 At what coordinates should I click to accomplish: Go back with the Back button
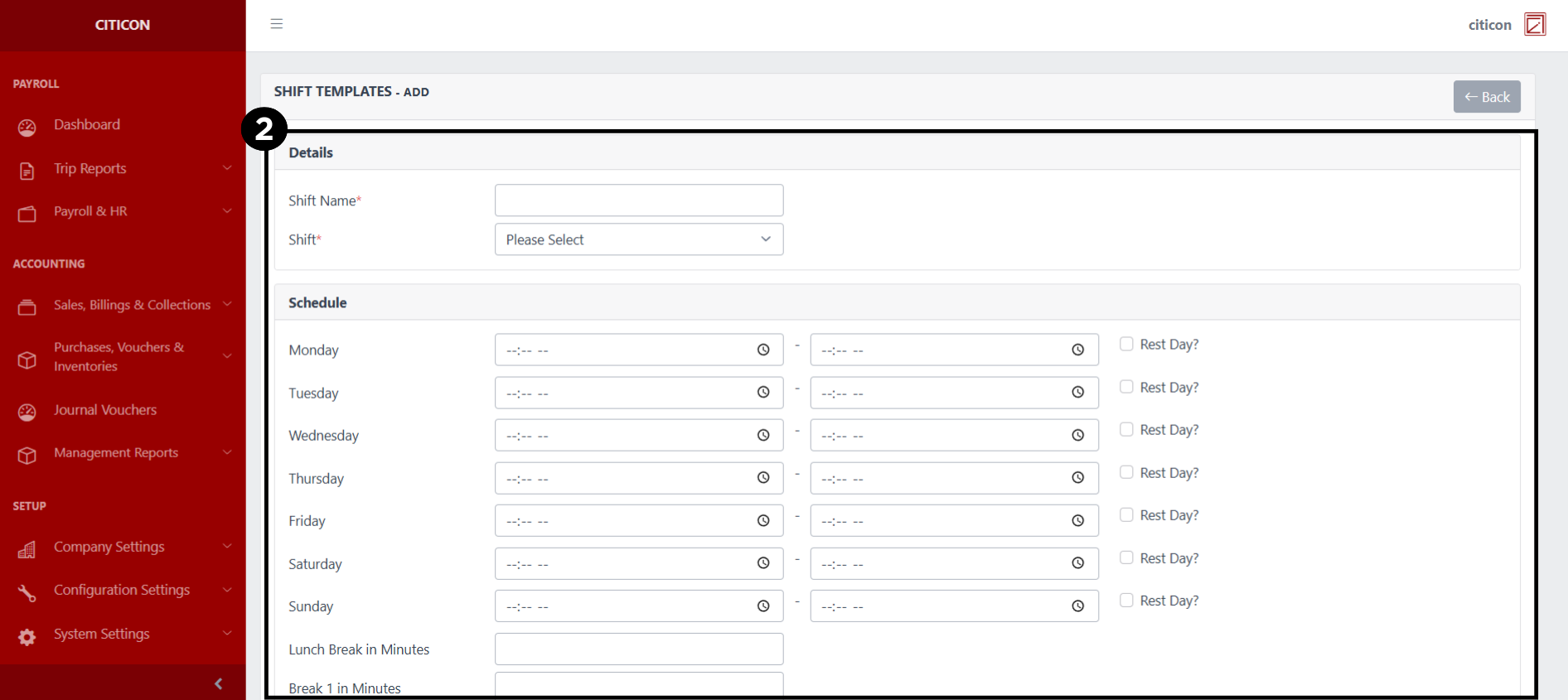point(1487,96)
